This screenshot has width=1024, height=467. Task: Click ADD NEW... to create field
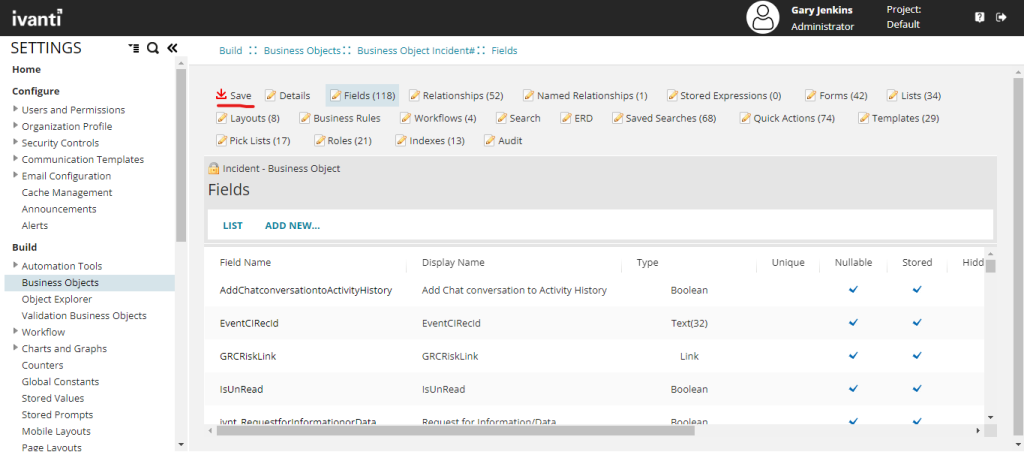coord(292,225)
